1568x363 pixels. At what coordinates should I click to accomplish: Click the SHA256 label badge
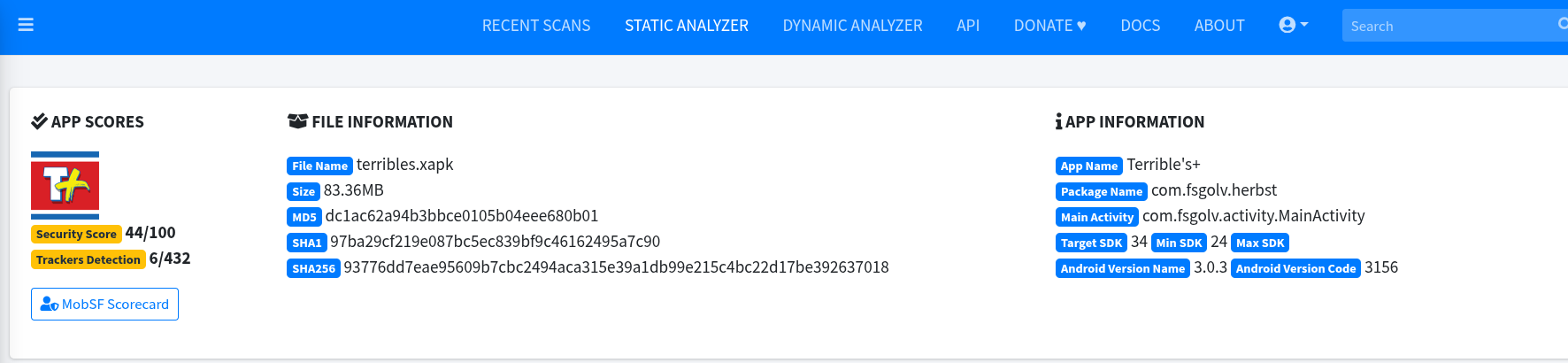[x=313, y=268]
